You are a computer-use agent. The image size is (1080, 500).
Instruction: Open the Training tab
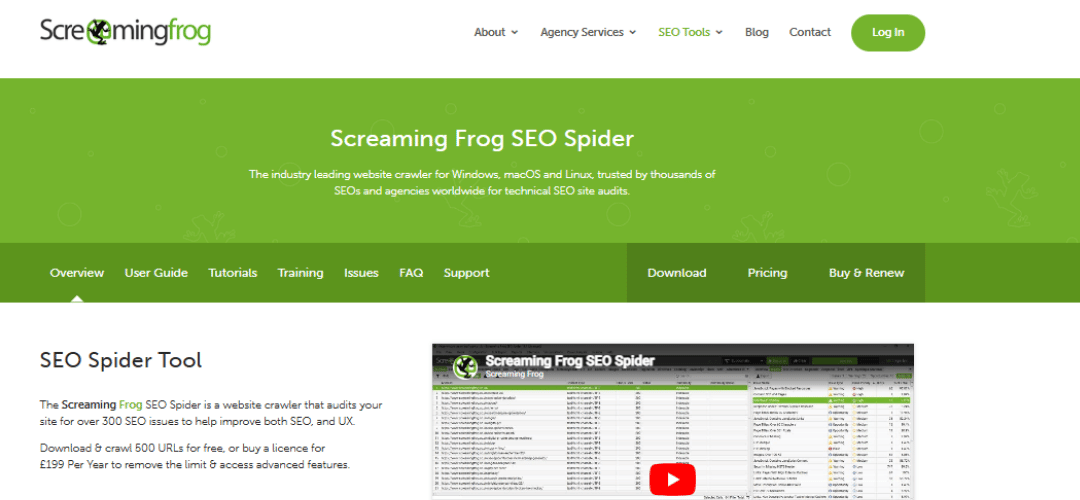tap(300, 273)
